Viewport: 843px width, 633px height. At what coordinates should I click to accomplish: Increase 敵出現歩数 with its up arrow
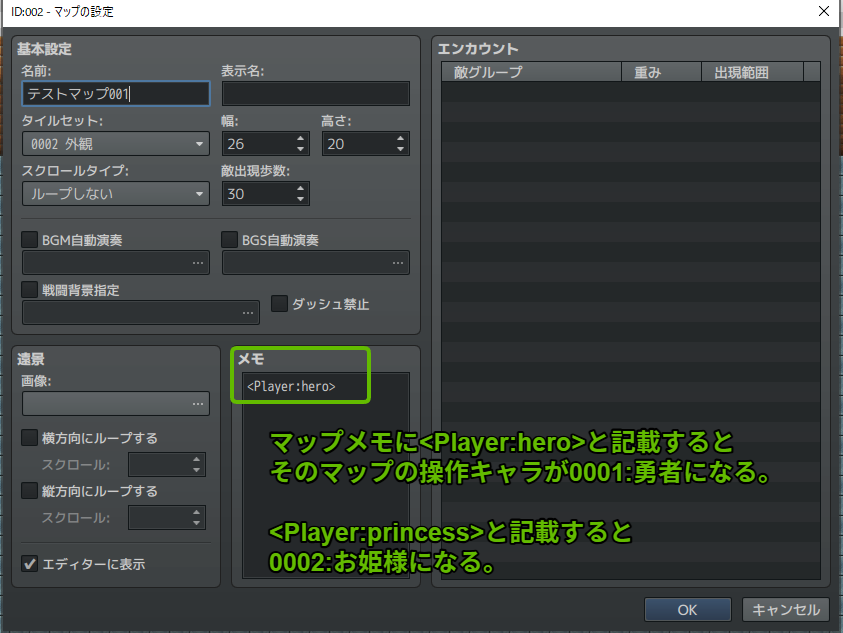pos(298,188)
